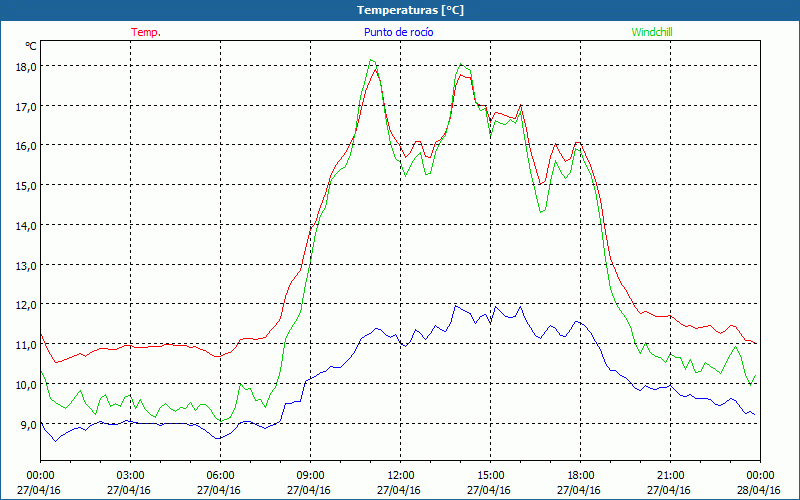Click the 09:00 time axis label
The width and height of the screenshot is (800, 500).
point(310,476)
